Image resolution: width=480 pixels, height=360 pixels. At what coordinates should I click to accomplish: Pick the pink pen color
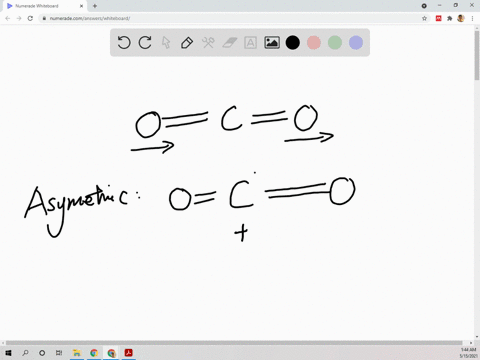[x=314, y=43]
